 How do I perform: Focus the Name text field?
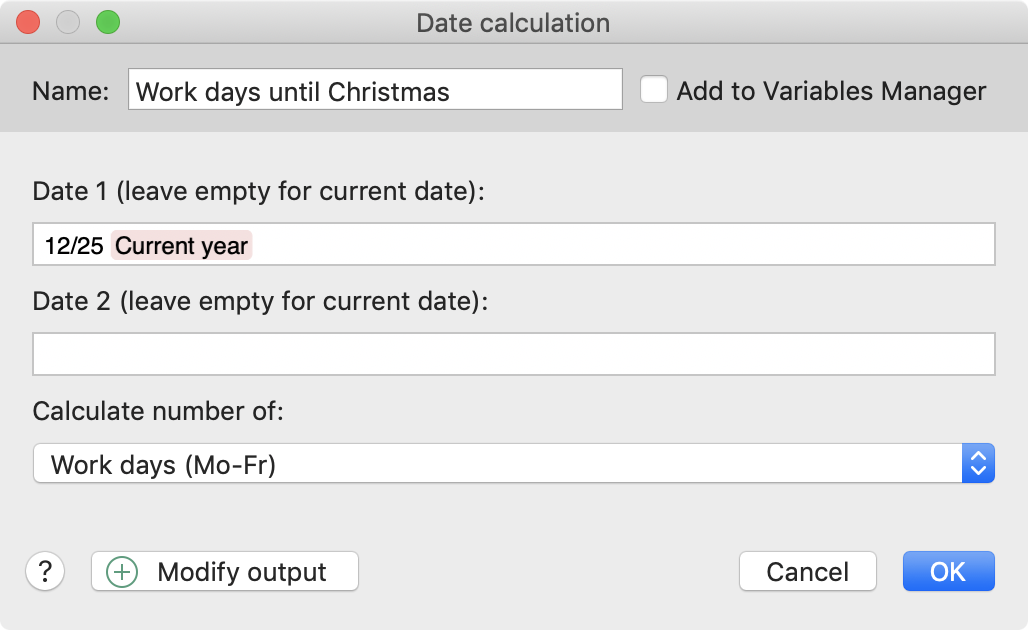[375, 89]
